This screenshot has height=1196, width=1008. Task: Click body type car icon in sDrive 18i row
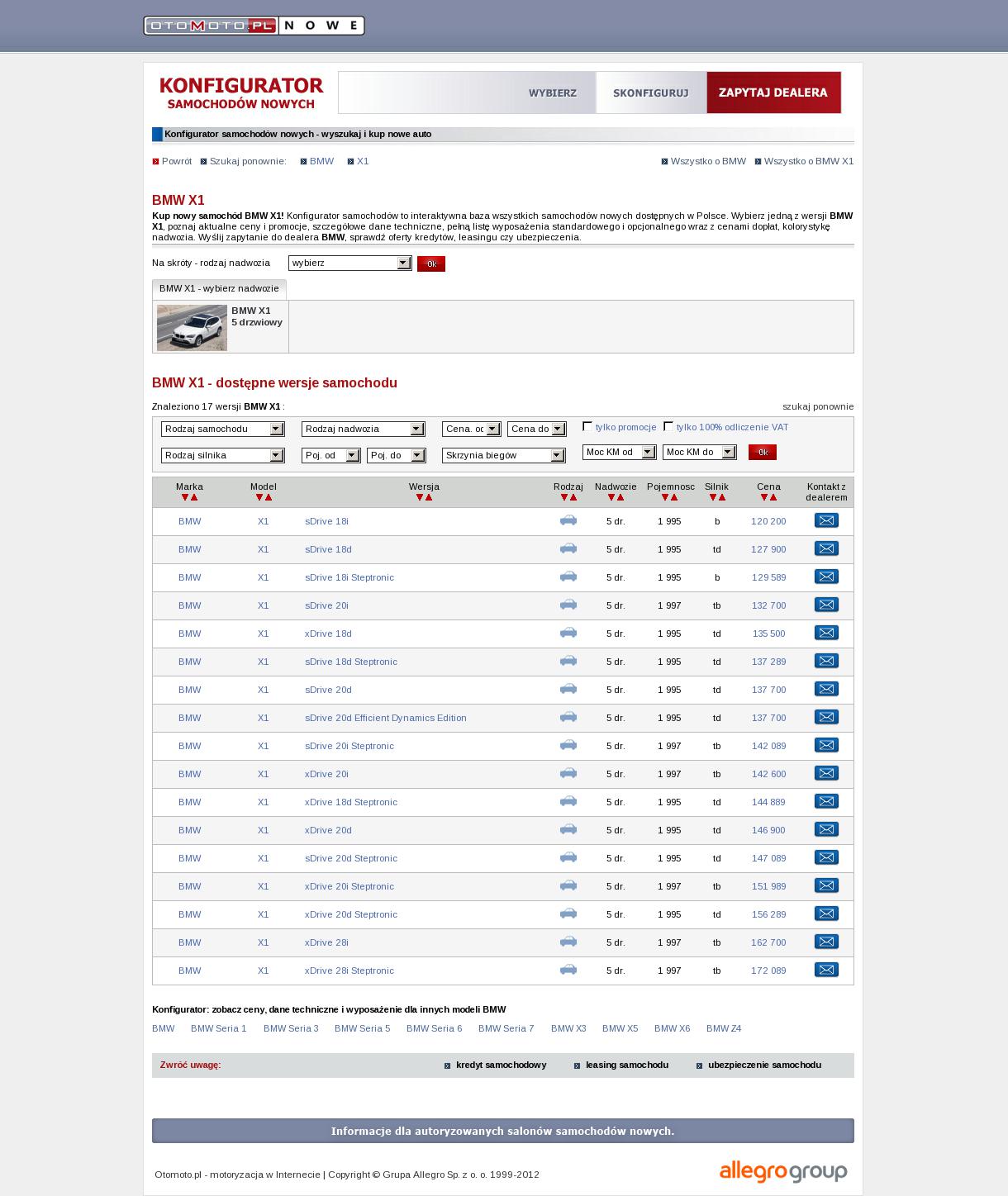click(x=568, y=520)
